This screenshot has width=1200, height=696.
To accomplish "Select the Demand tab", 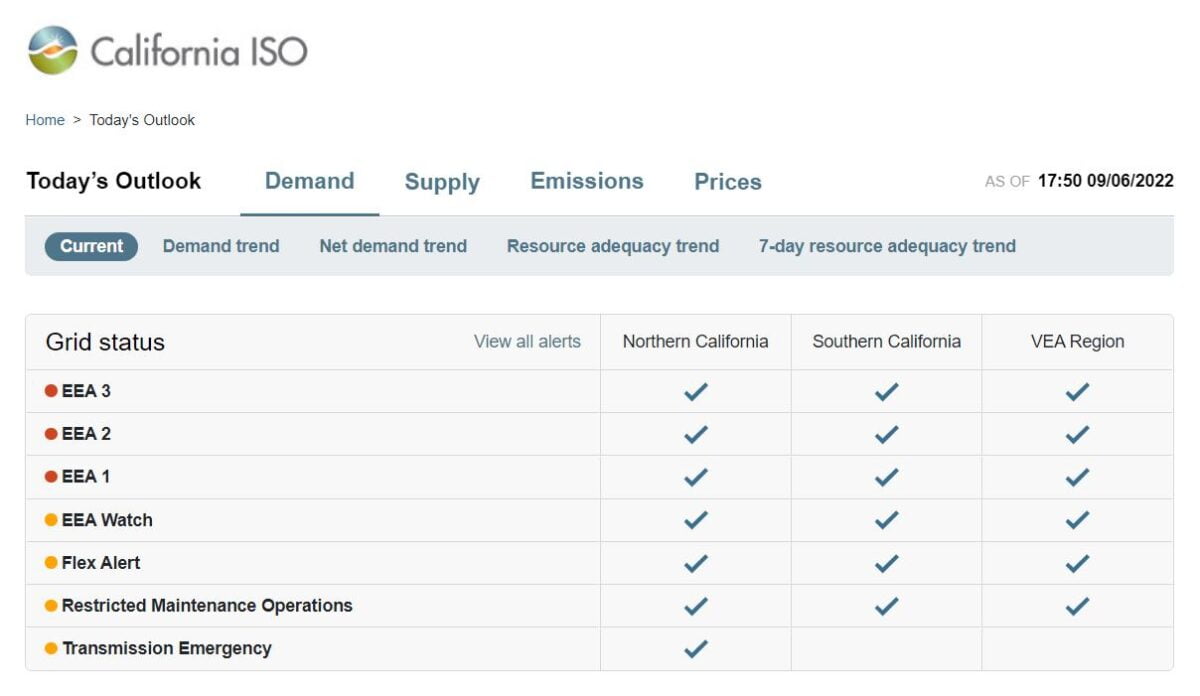I will tap(309, 181).
